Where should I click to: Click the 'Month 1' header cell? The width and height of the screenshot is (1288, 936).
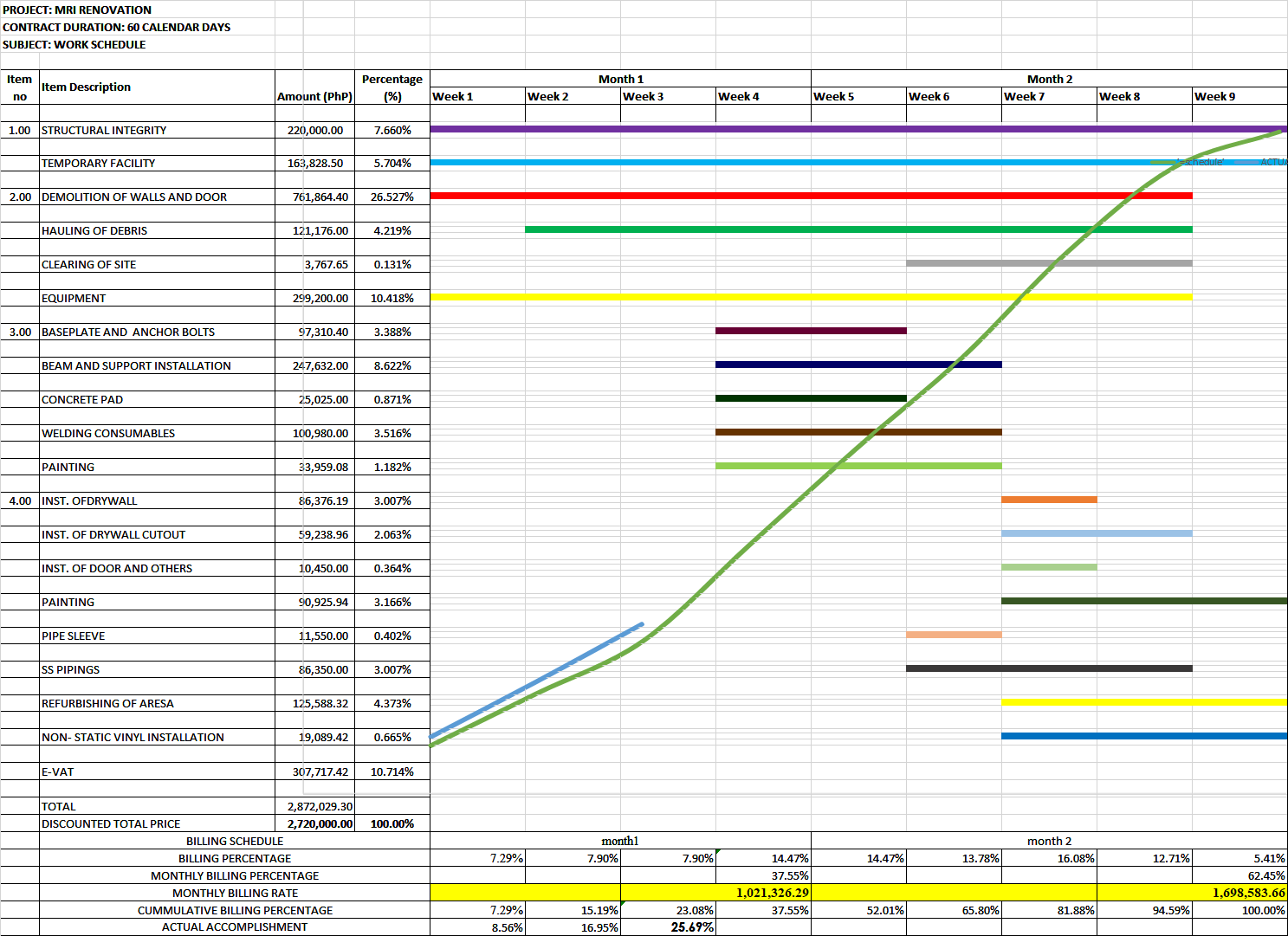621,79
